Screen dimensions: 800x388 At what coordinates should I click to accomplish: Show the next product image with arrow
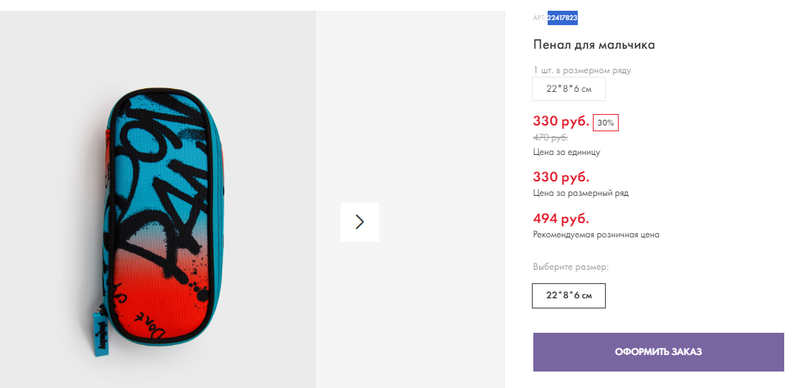tap(360, 222)
